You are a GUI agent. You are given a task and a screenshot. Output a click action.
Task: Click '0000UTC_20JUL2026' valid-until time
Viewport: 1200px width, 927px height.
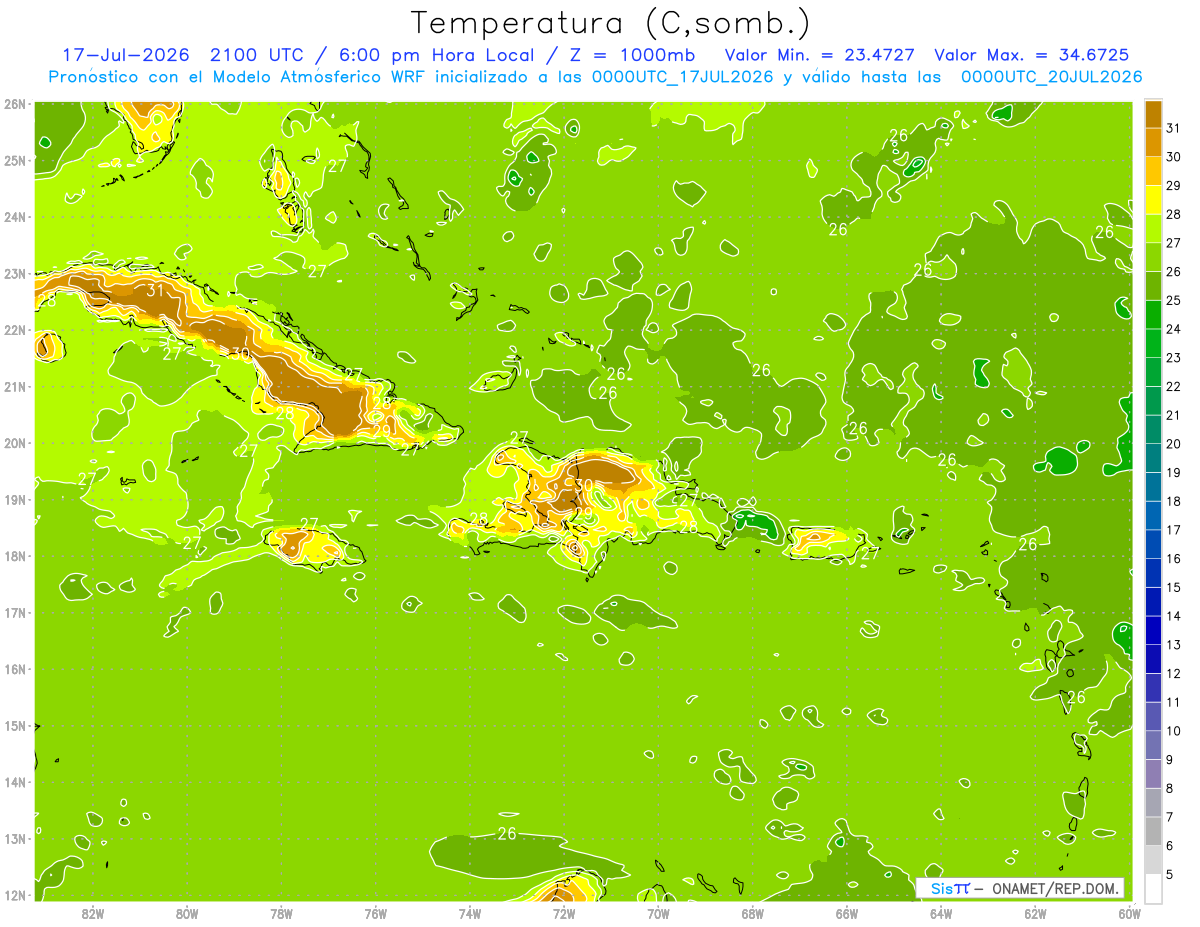pos(1051,77)
